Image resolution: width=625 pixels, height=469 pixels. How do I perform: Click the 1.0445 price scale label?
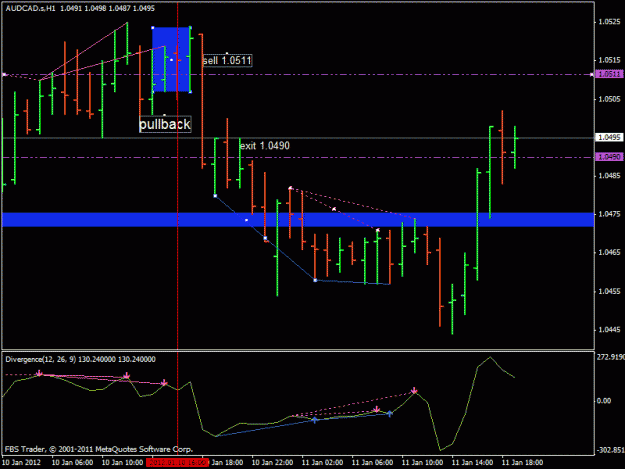pos(609,330)
